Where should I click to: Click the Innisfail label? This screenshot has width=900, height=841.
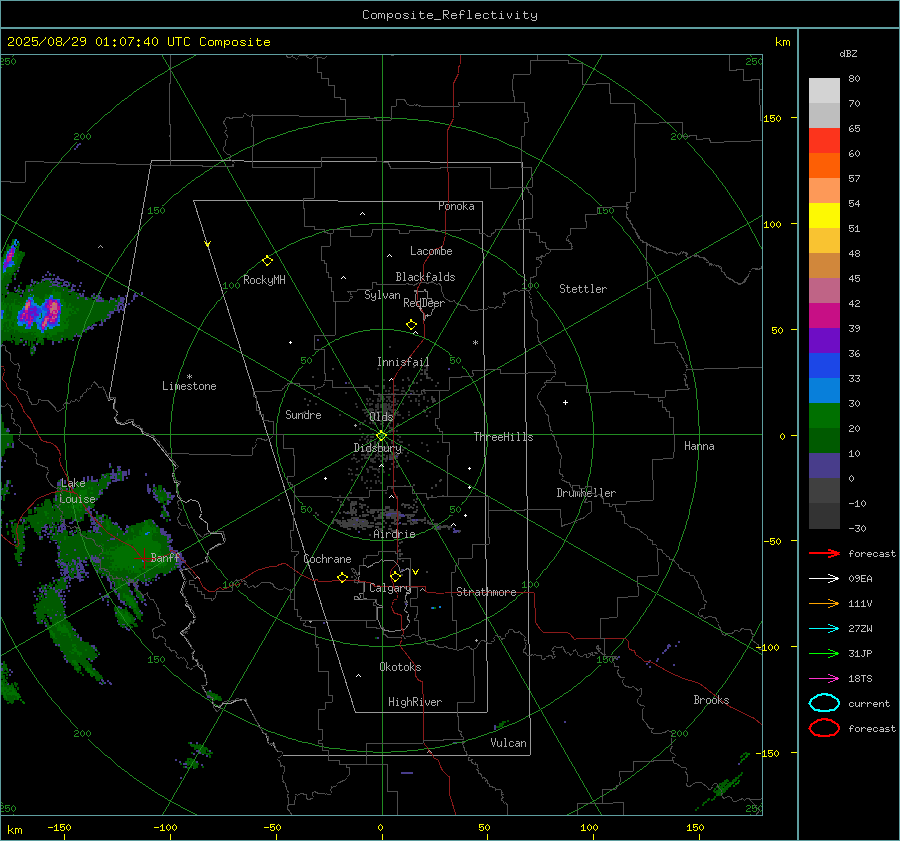pyautogui.click(x=403, y=362)
